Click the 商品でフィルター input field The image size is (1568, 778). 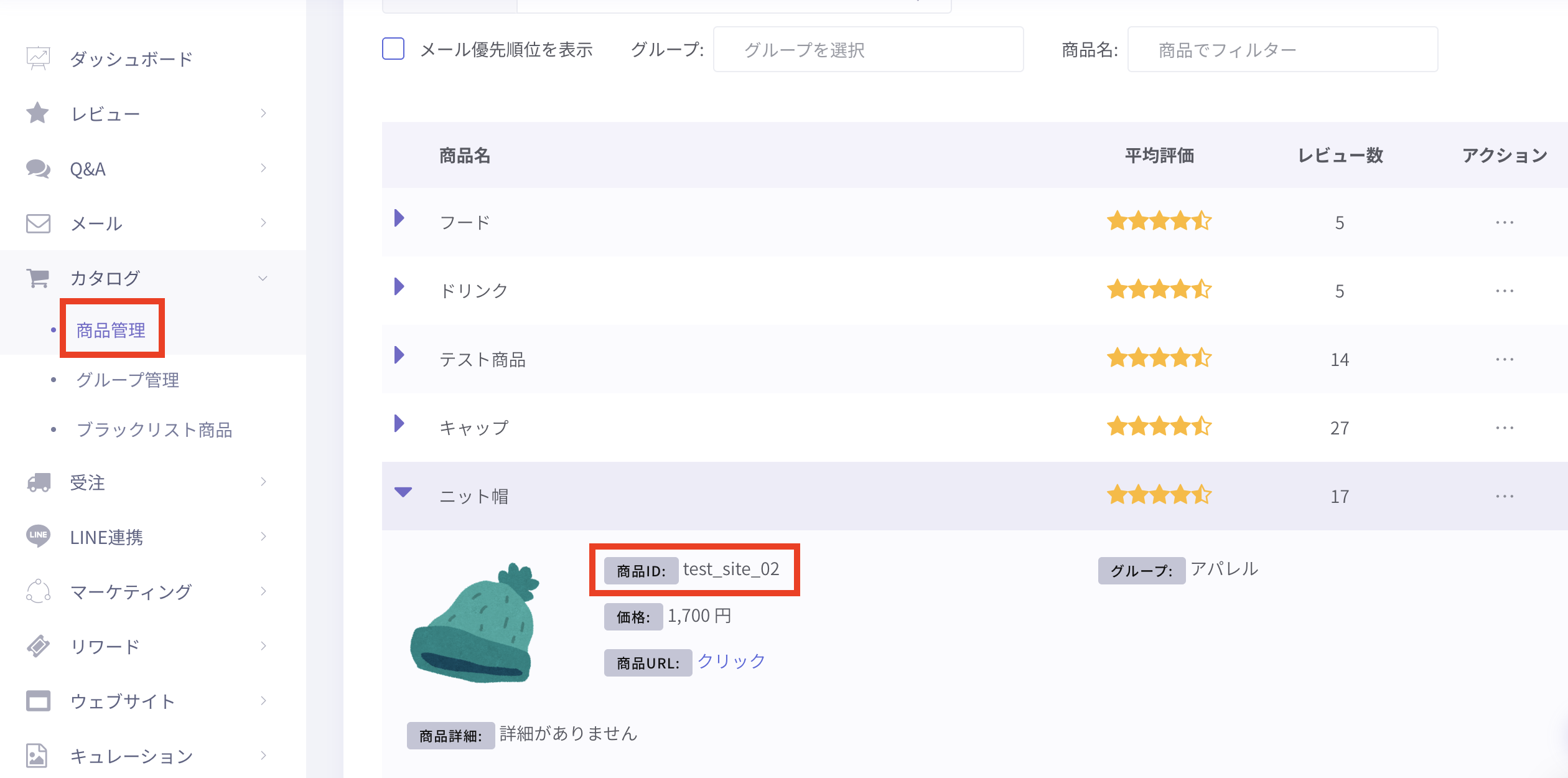point(1282,49)
